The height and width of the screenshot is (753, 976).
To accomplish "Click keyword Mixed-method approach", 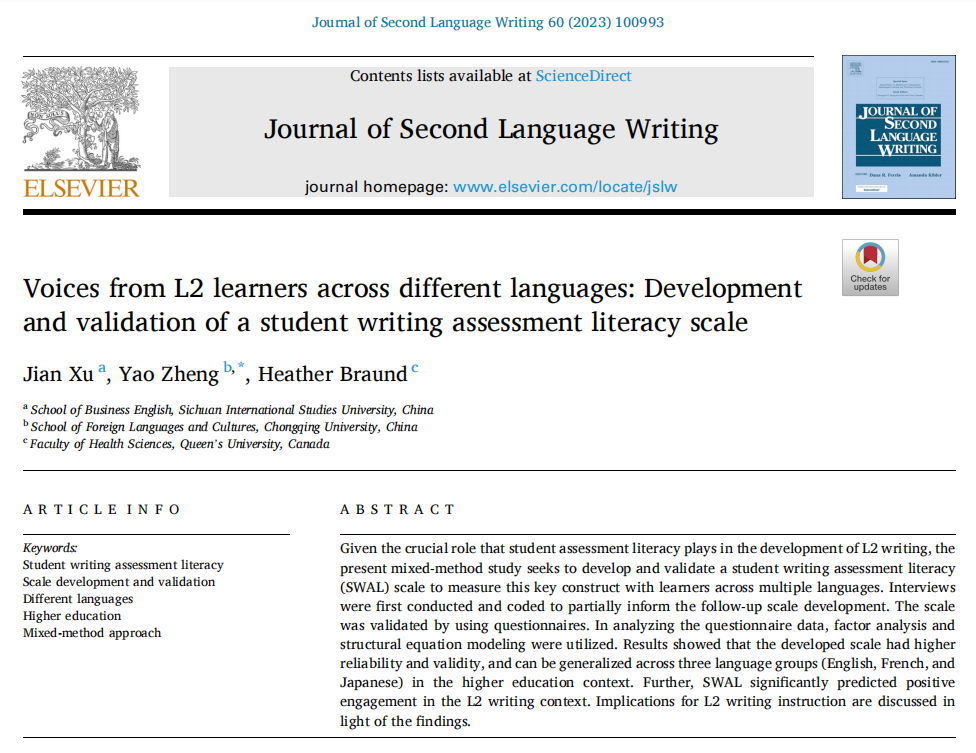I will (x=92, y=632).
